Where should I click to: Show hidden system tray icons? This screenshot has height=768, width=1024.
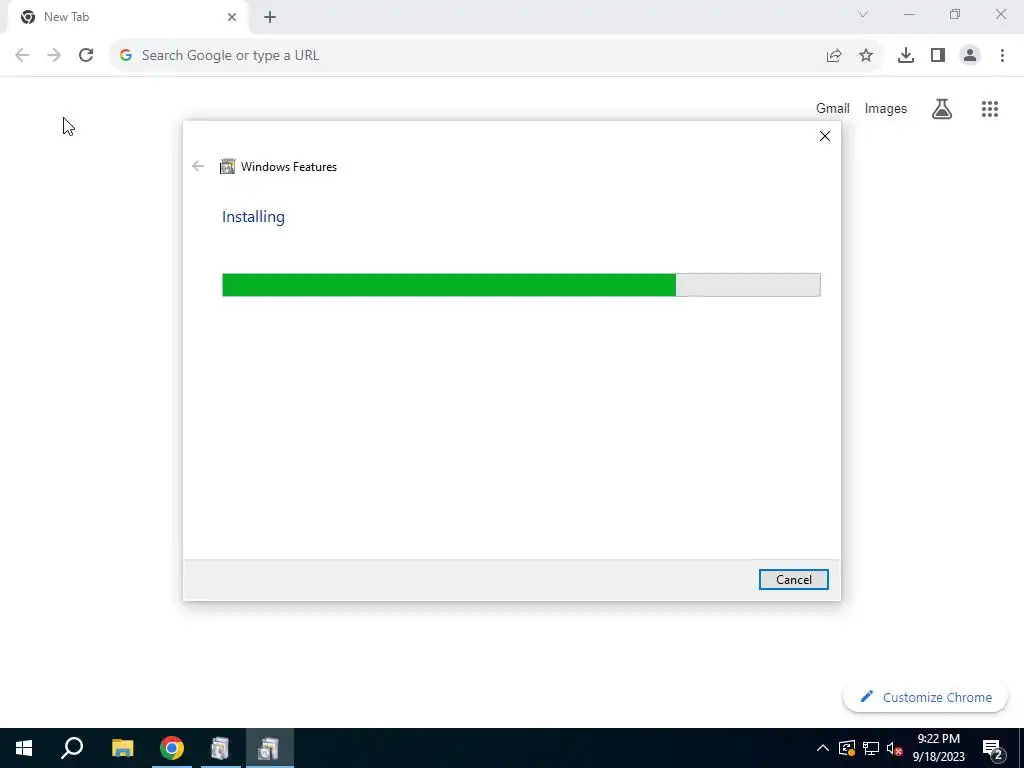point(823,748)
